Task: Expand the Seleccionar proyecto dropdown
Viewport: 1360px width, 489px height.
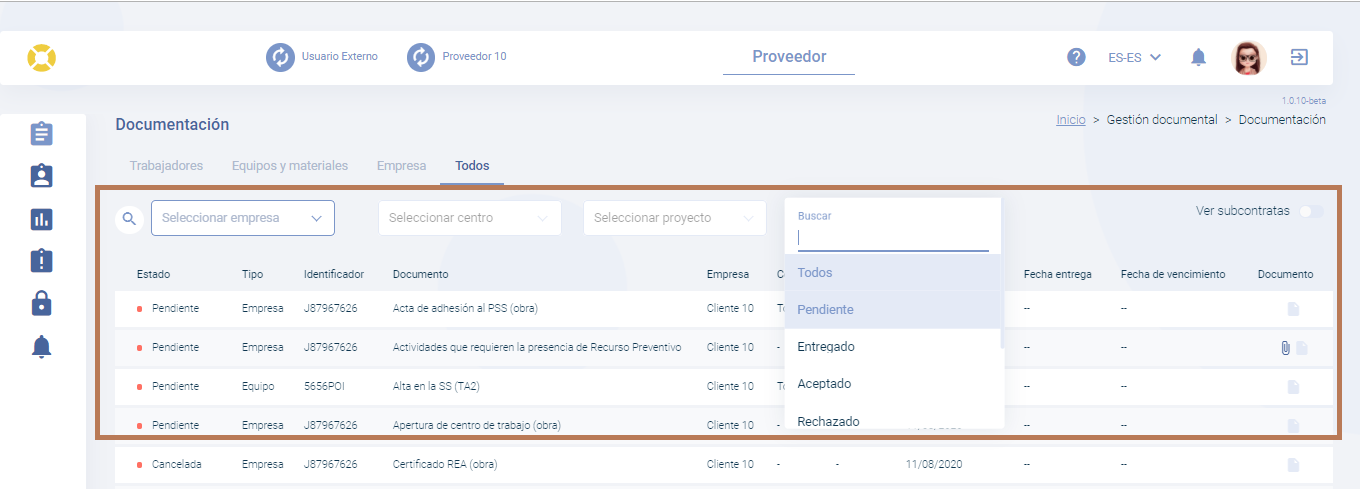Action: 675,218
